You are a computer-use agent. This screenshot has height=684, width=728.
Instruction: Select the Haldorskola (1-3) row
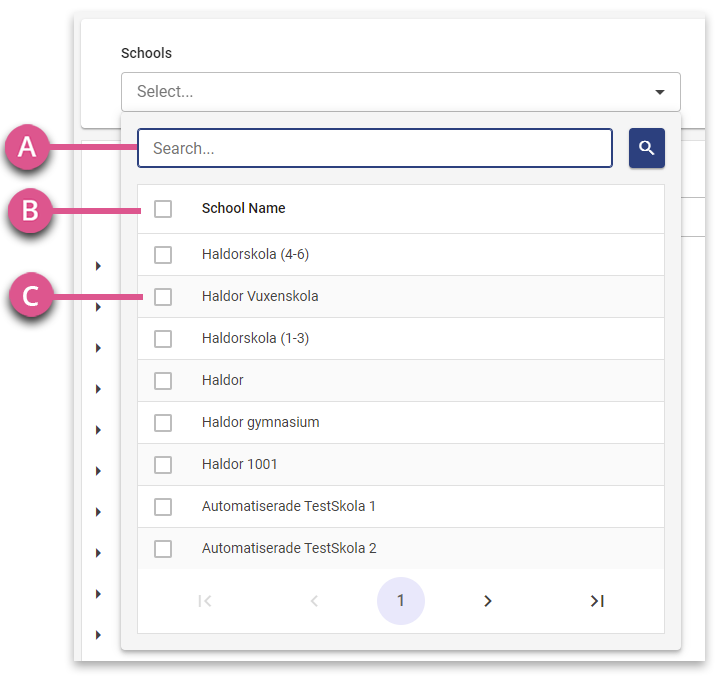(401, 339)
